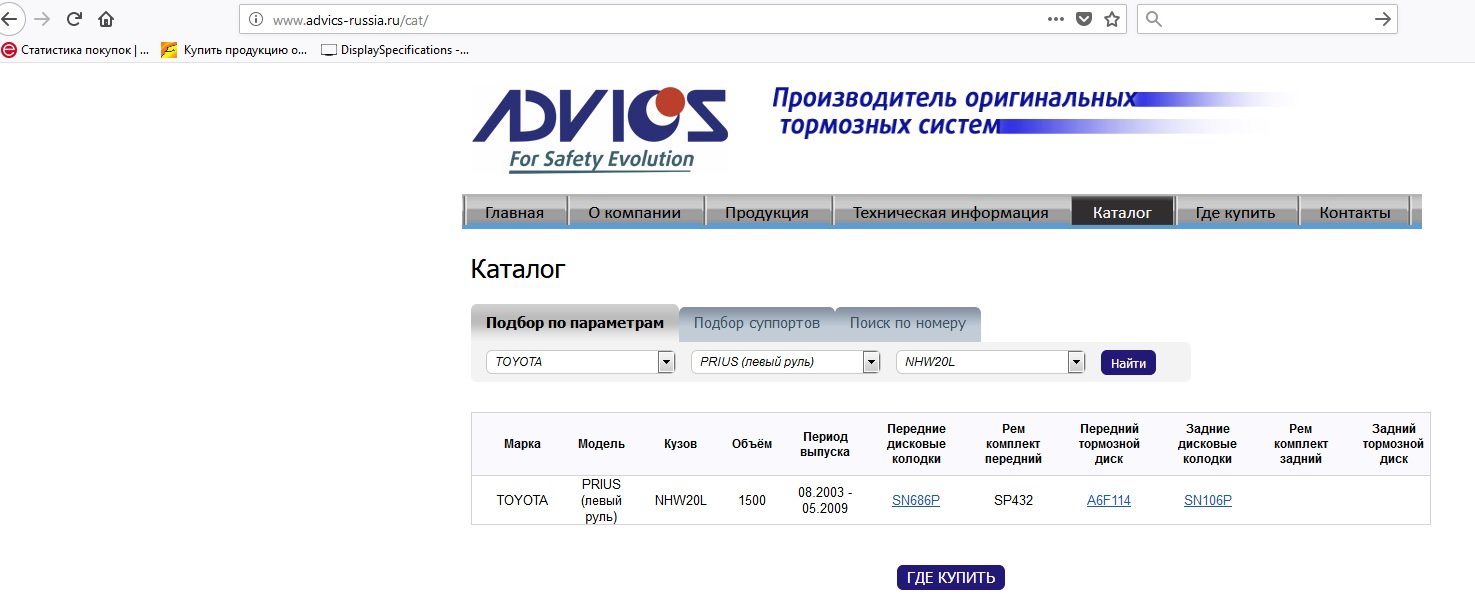Open page actions three-dot menu
The width and height of the screenshot is (1475, 603).
pos(1056,19)
